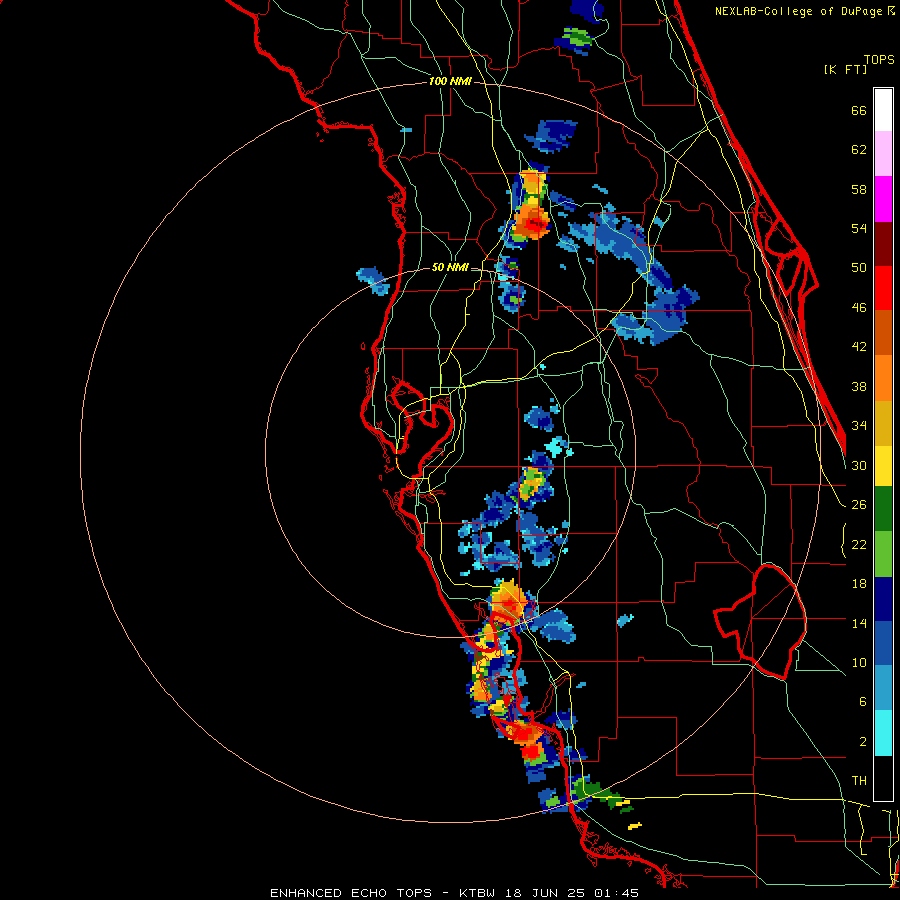Pick the black swatch beside TH
The height and width of the screenshot is (900, 900).
pos(883,778)
